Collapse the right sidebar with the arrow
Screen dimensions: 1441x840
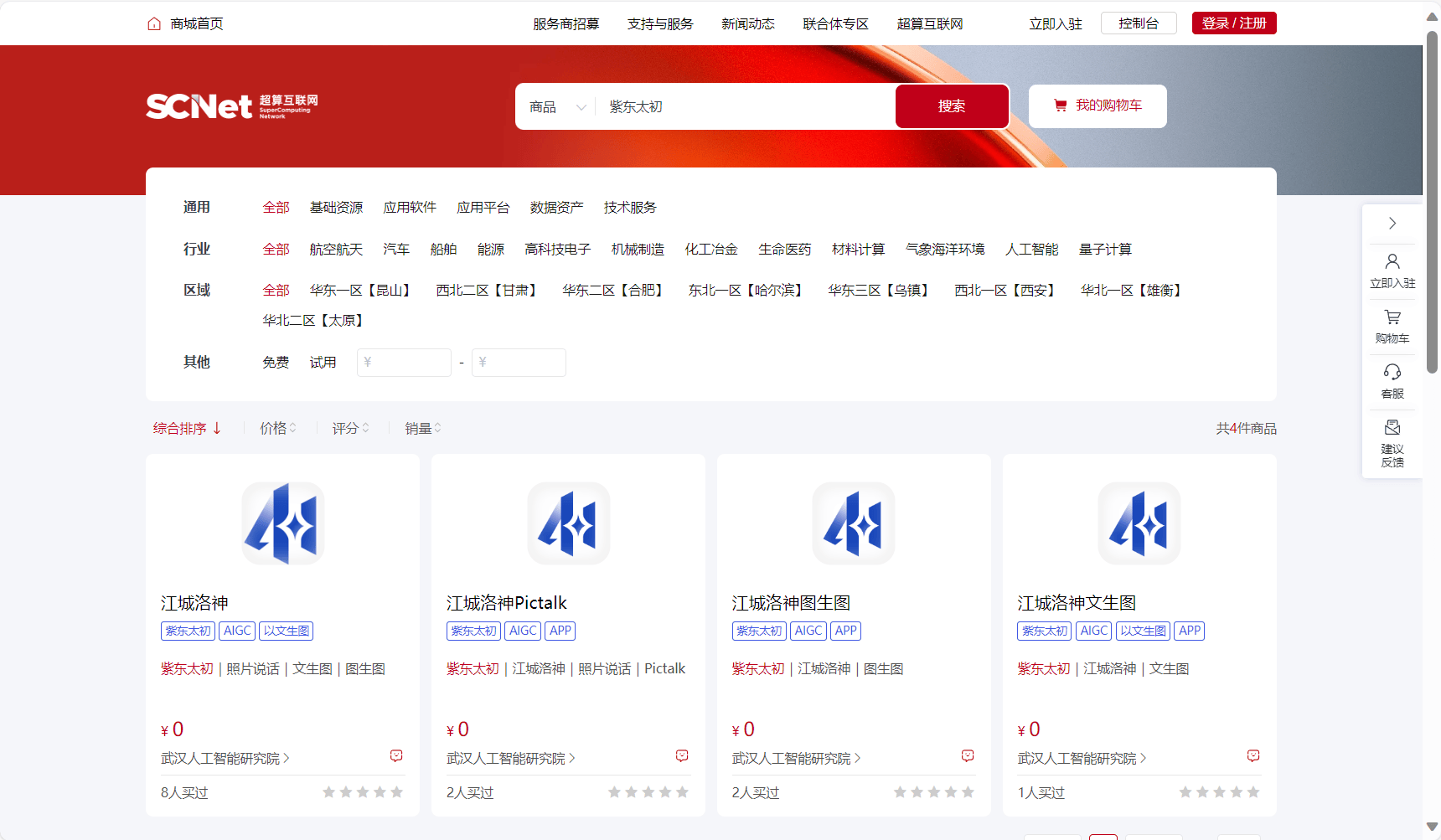pyautogui.click(x=1392, y=224)
